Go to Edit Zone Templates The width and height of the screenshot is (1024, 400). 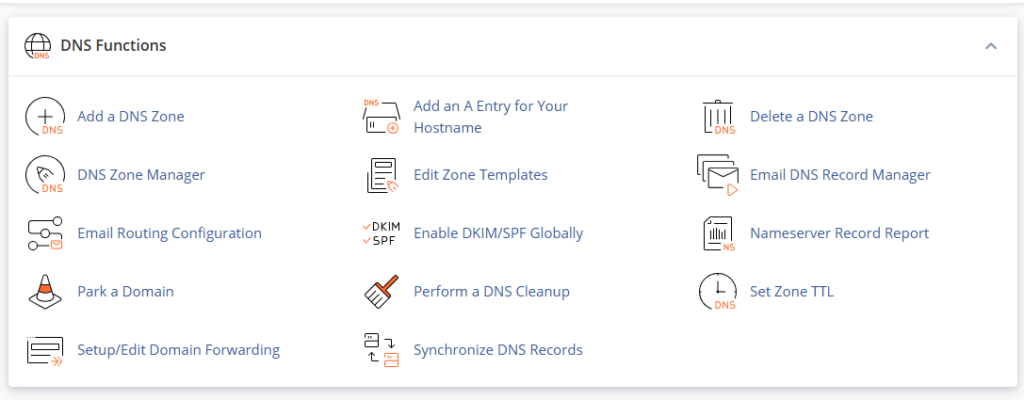pyautogui.click(x=481, y=175)
